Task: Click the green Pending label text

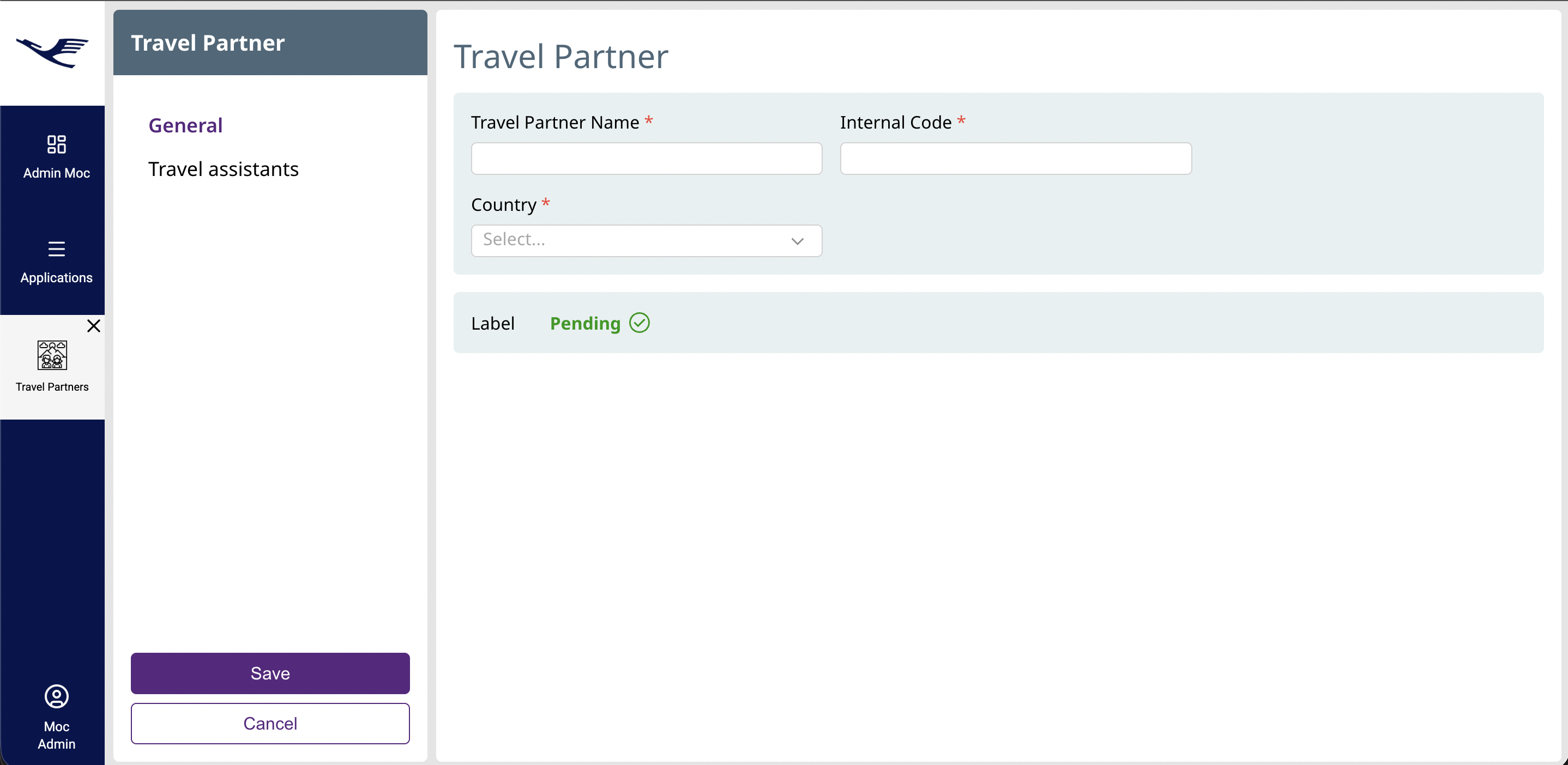Action: [584, 324]
